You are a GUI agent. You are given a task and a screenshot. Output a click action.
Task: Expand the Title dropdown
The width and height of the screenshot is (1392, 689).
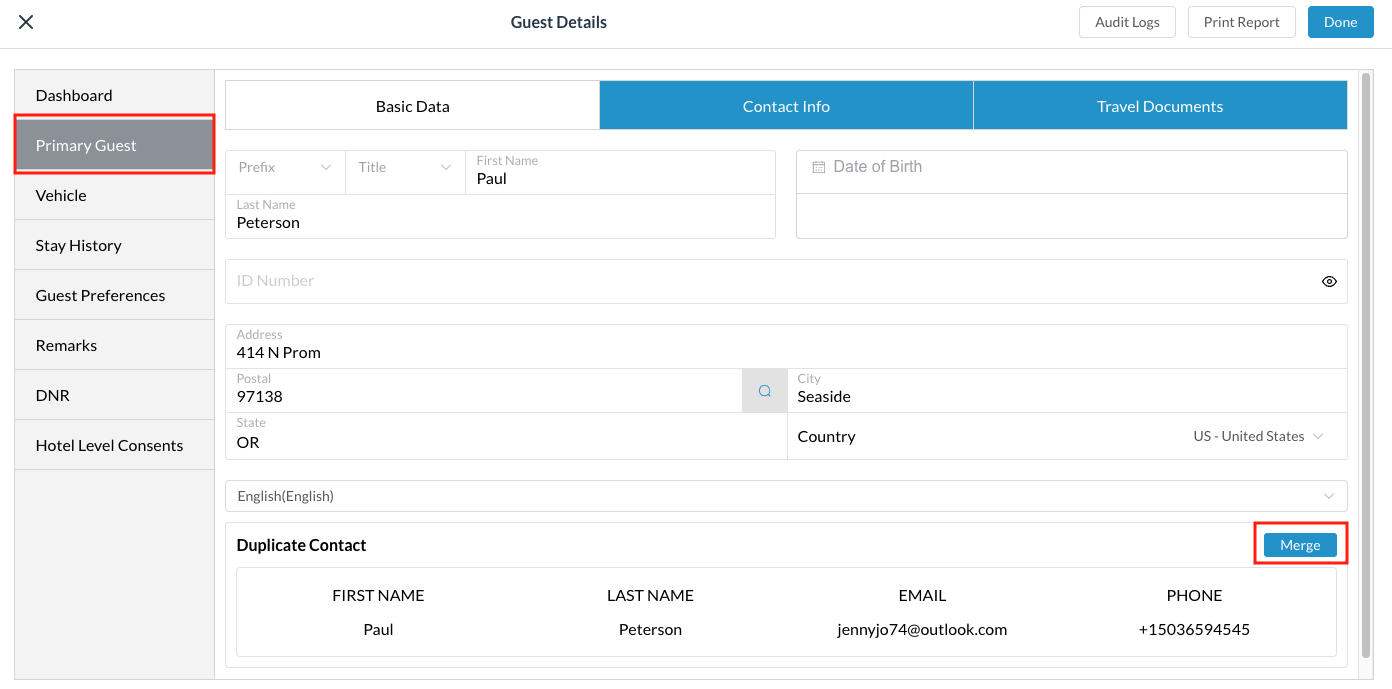[x=405, y=167]
